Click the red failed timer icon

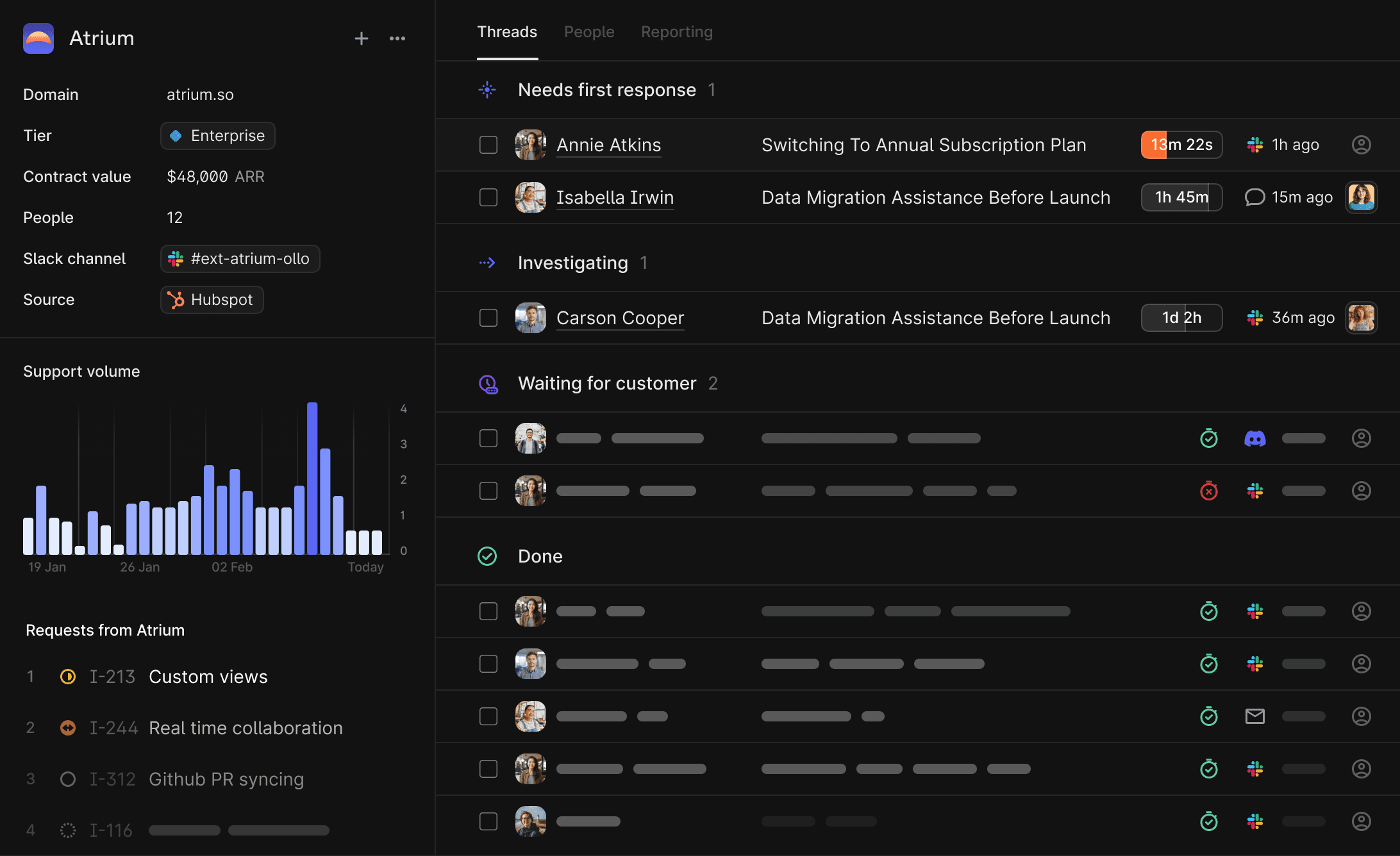click(1208, 491)
